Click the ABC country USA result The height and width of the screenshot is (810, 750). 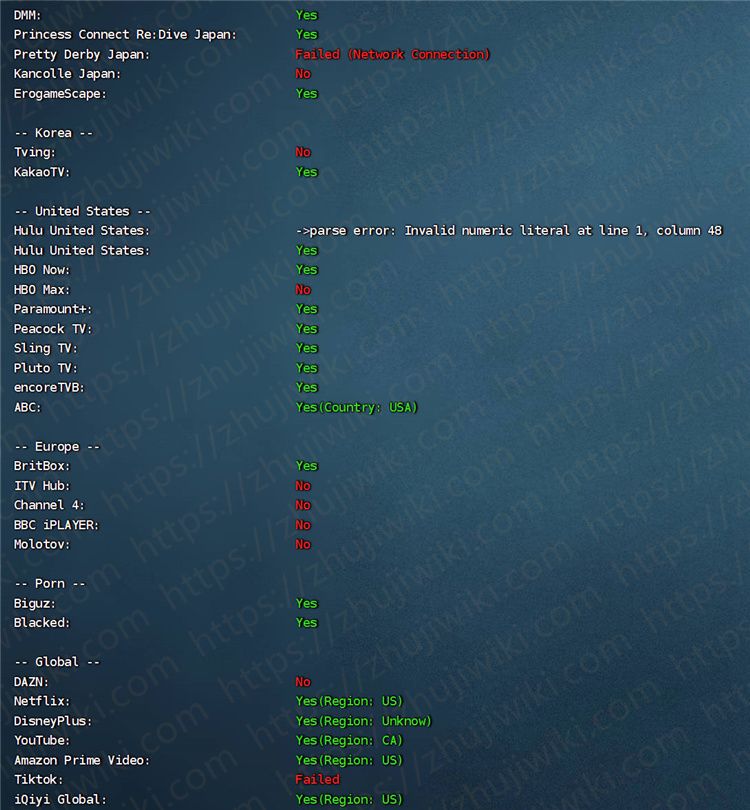pos(356,407)
